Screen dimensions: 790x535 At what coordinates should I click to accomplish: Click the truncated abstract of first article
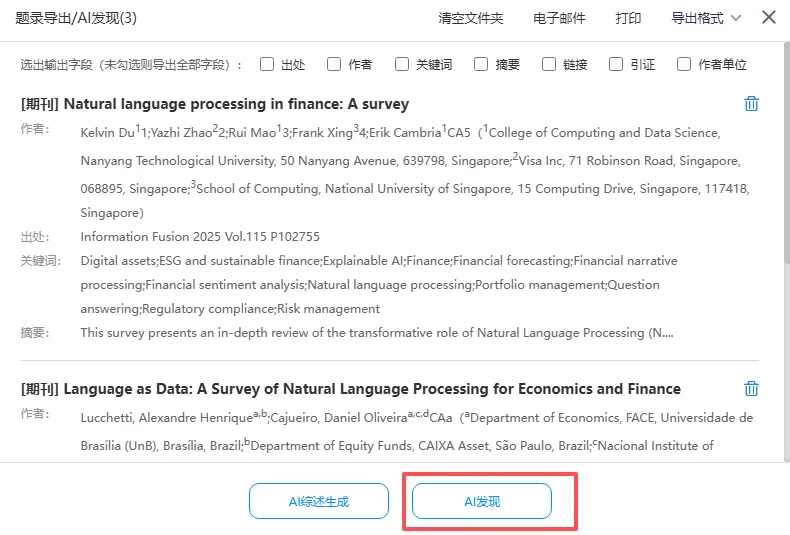pyautogui.click(x=376, y=333)
